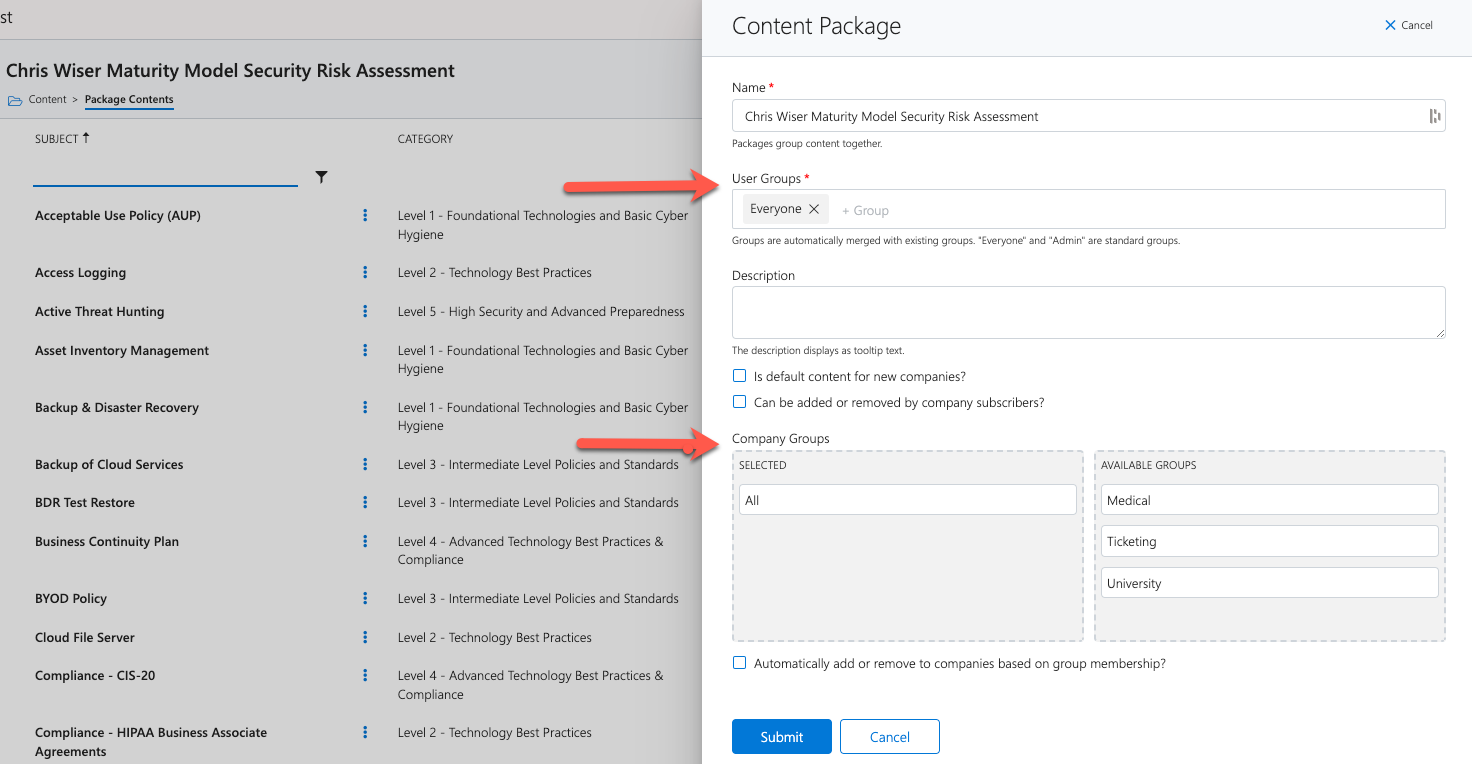Select the Medical available group
Screen dimensions: 1472x764
click(1270, 500)
